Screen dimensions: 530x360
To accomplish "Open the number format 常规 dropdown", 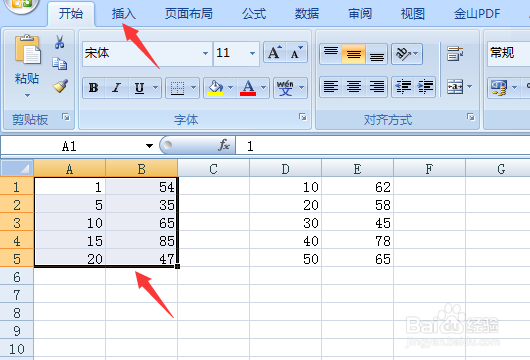I will [x=509, y=53].
